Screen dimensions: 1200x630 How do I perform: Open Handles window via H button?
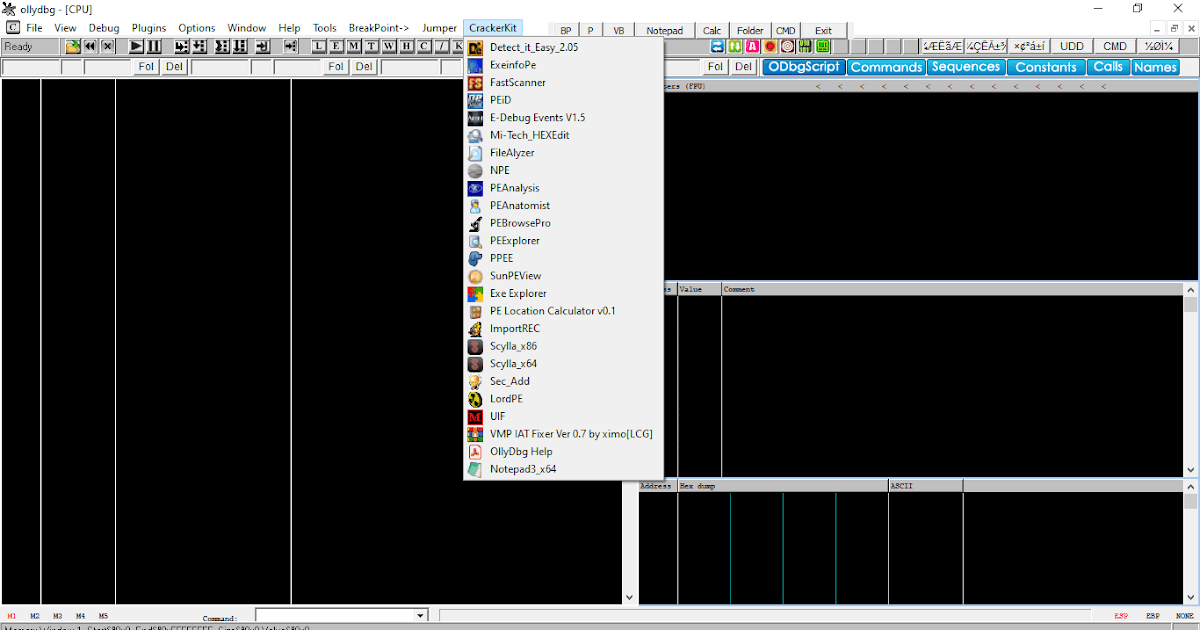[x=405, y=46]
